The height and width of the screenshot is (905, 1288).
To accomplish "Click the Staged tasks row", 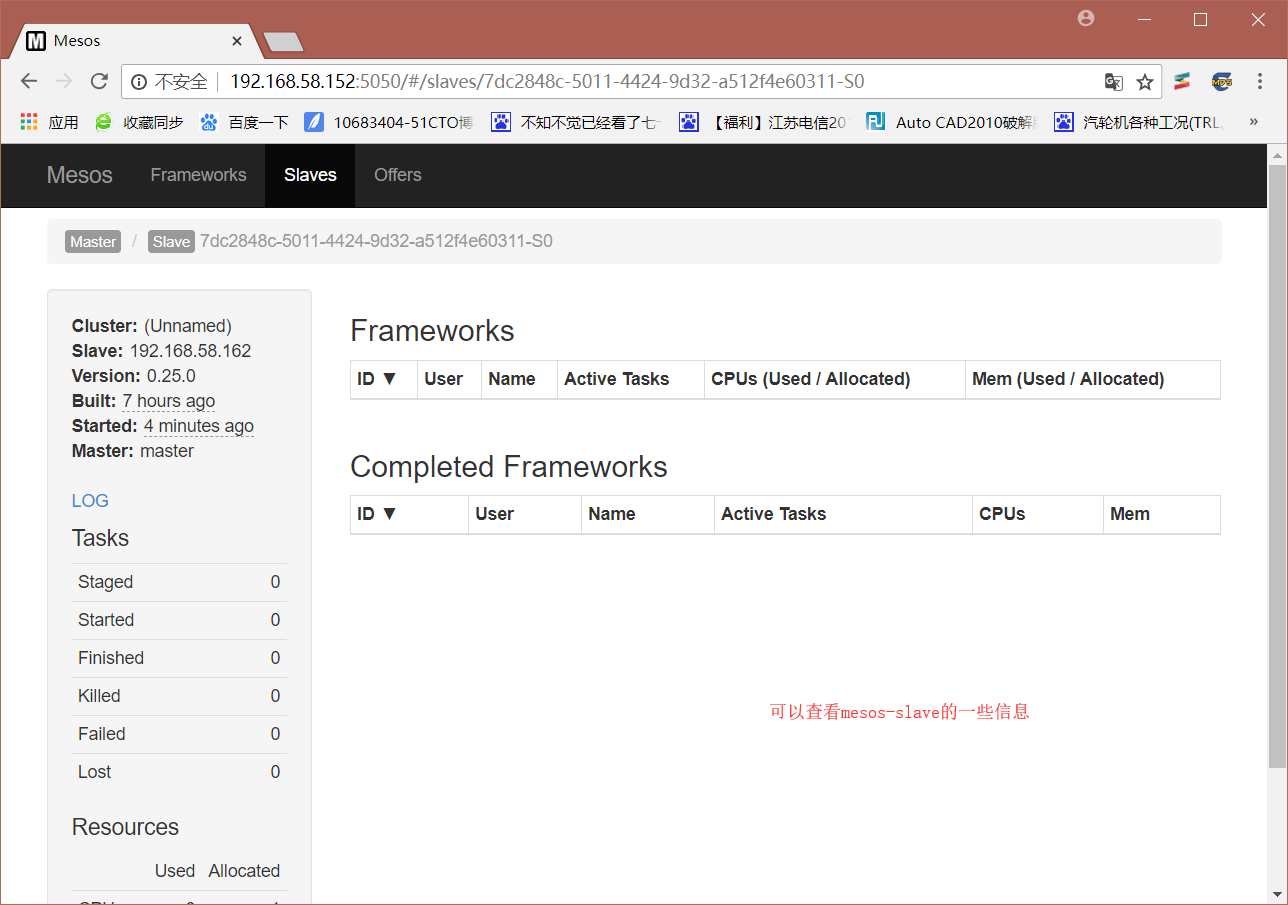I will click(179, 582).
